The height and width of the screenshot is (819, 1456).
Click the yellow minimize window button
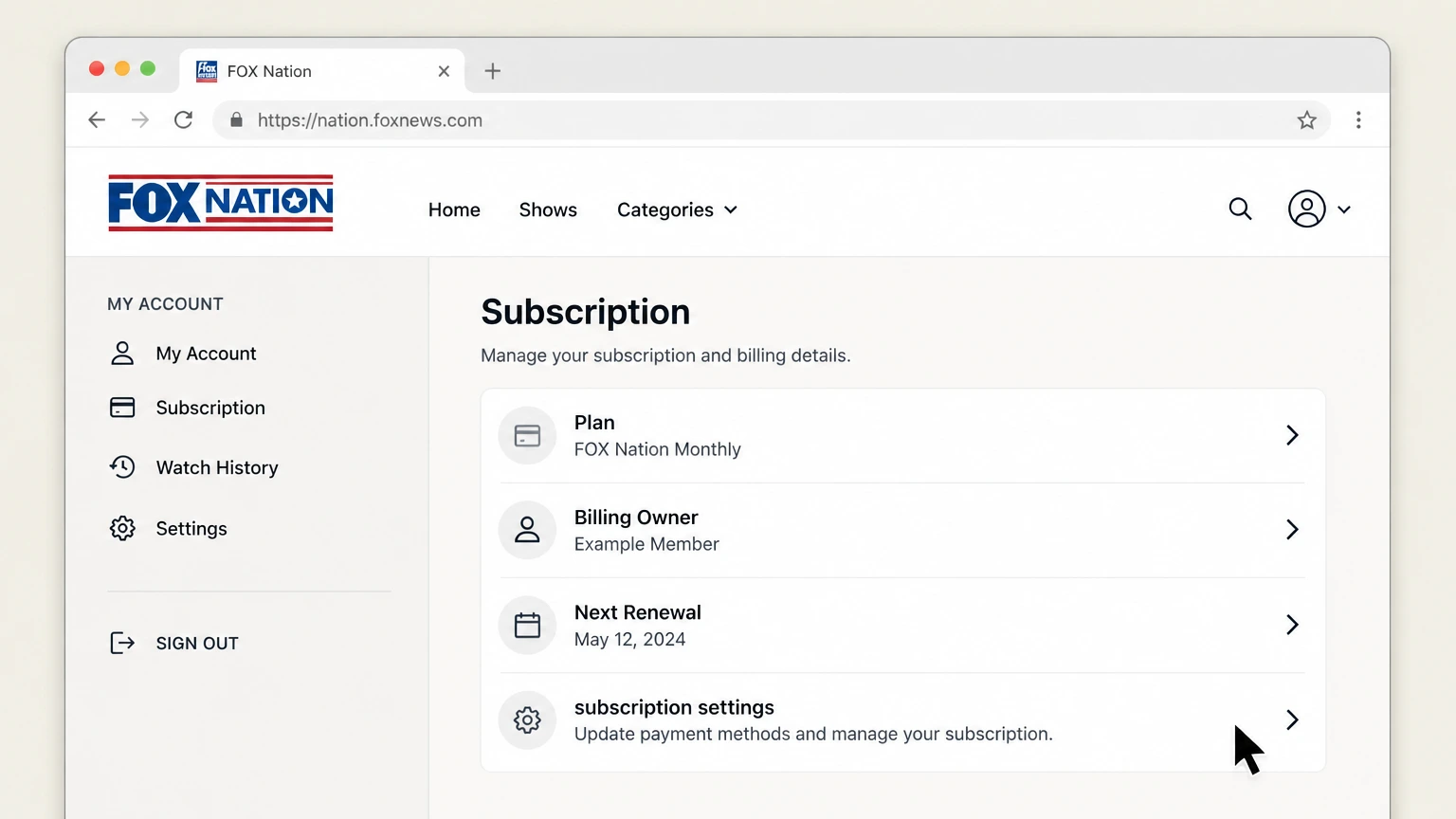(122, 68)
